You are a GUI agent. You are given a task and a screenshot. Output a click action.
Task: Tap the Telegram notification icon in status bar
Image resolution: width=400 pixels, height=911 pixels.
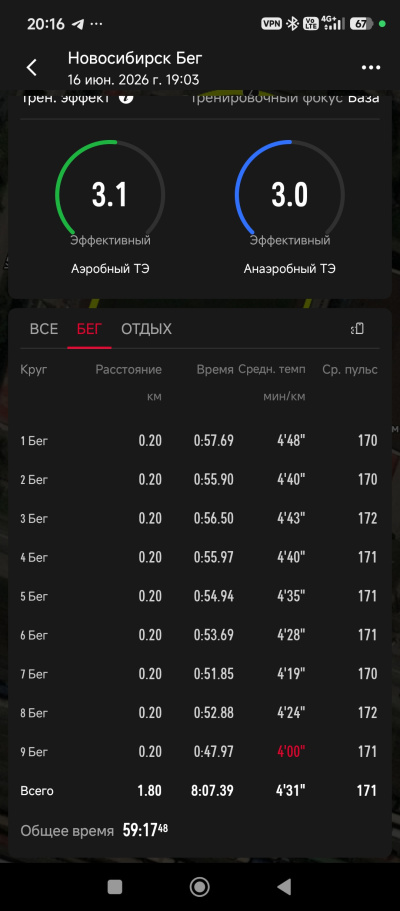coord(77,24)
